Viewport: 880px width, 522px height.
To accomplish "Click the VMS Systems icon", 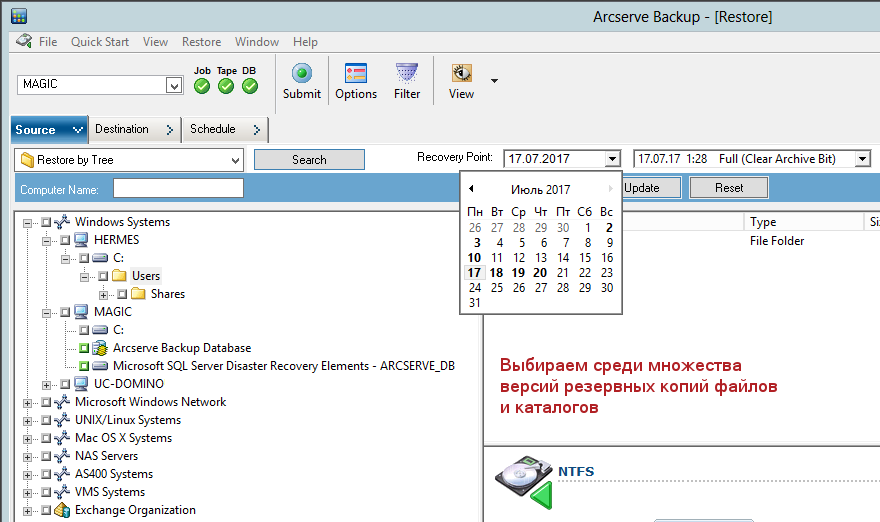I will point(62,492).
